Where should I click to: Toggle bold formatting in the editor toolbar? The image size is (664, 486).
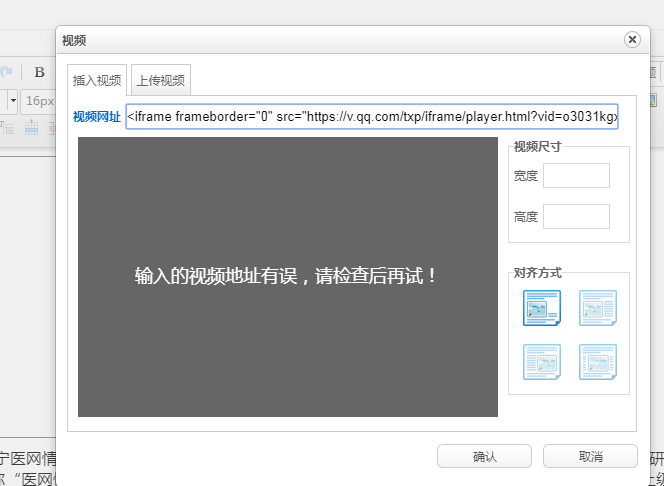point(39,72)
